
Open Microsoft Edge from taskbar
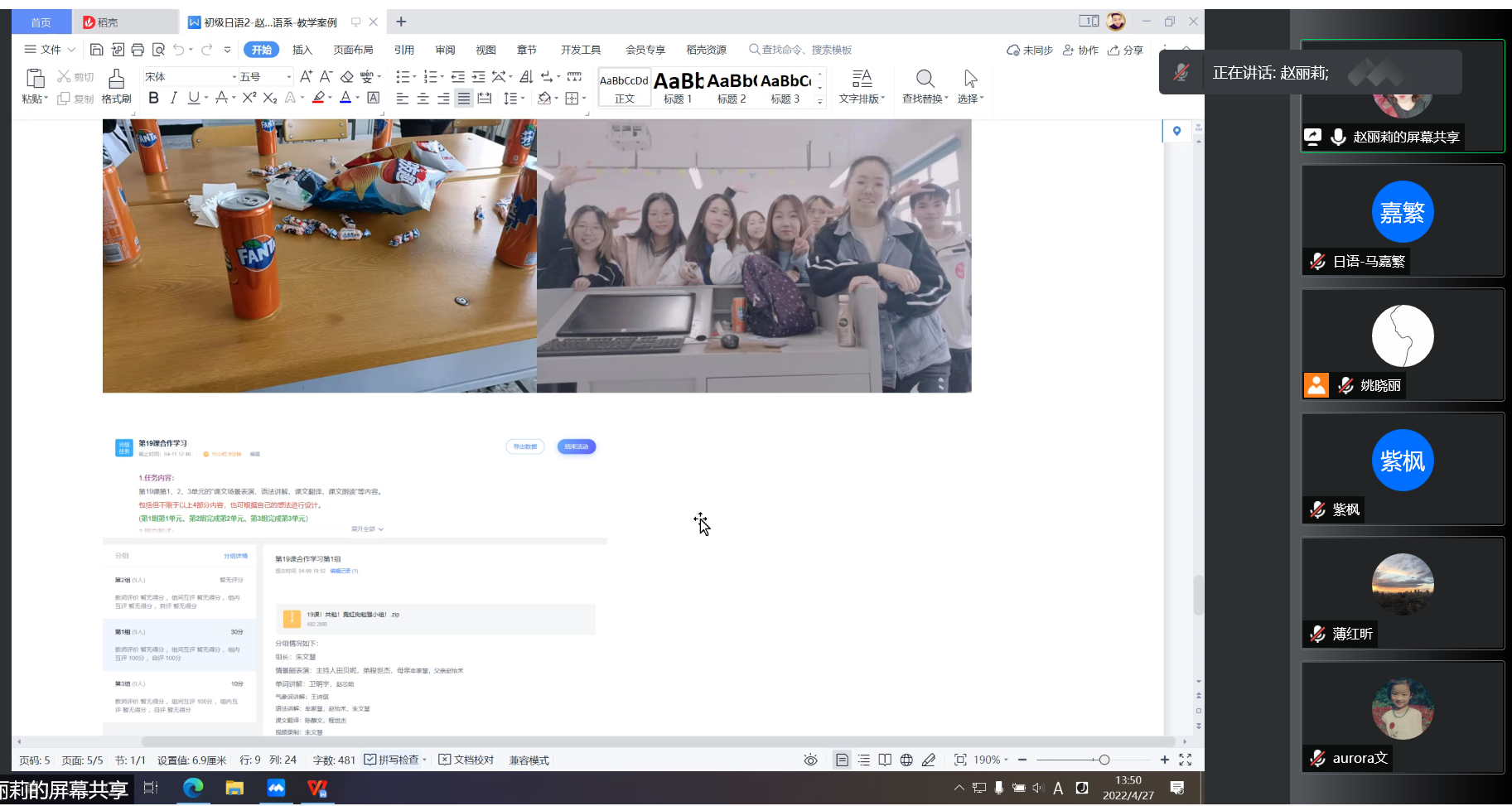click(x=193, y=788)
